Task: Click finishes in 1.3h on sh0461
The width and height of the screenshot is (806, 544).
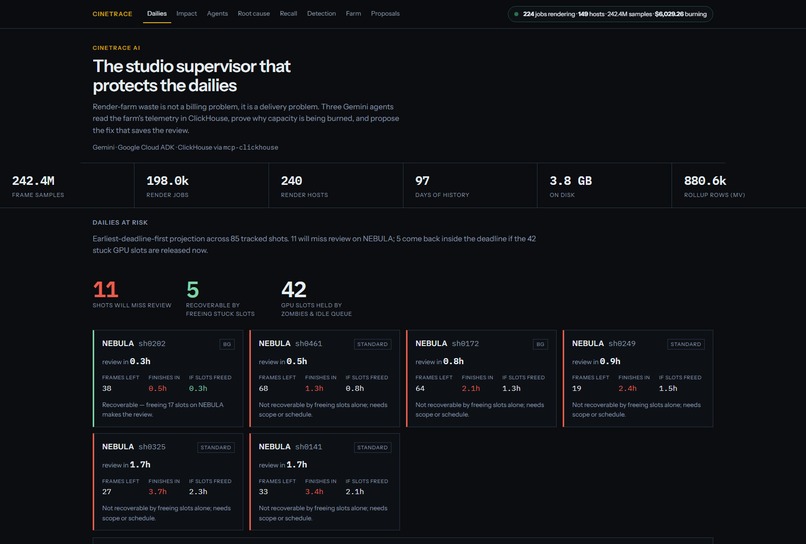Action: (314, 389)
